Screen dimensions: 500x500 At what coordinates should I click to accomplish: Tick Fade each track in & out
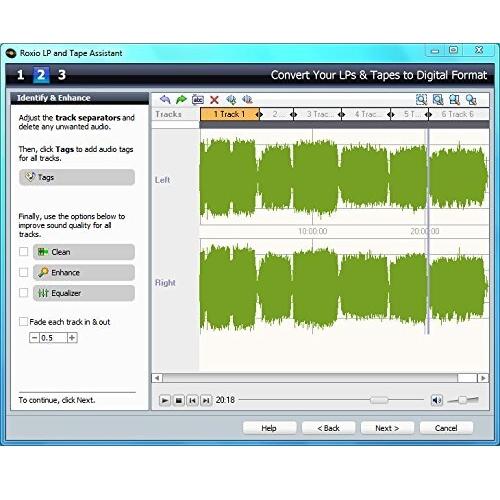(x=23, y=322)
